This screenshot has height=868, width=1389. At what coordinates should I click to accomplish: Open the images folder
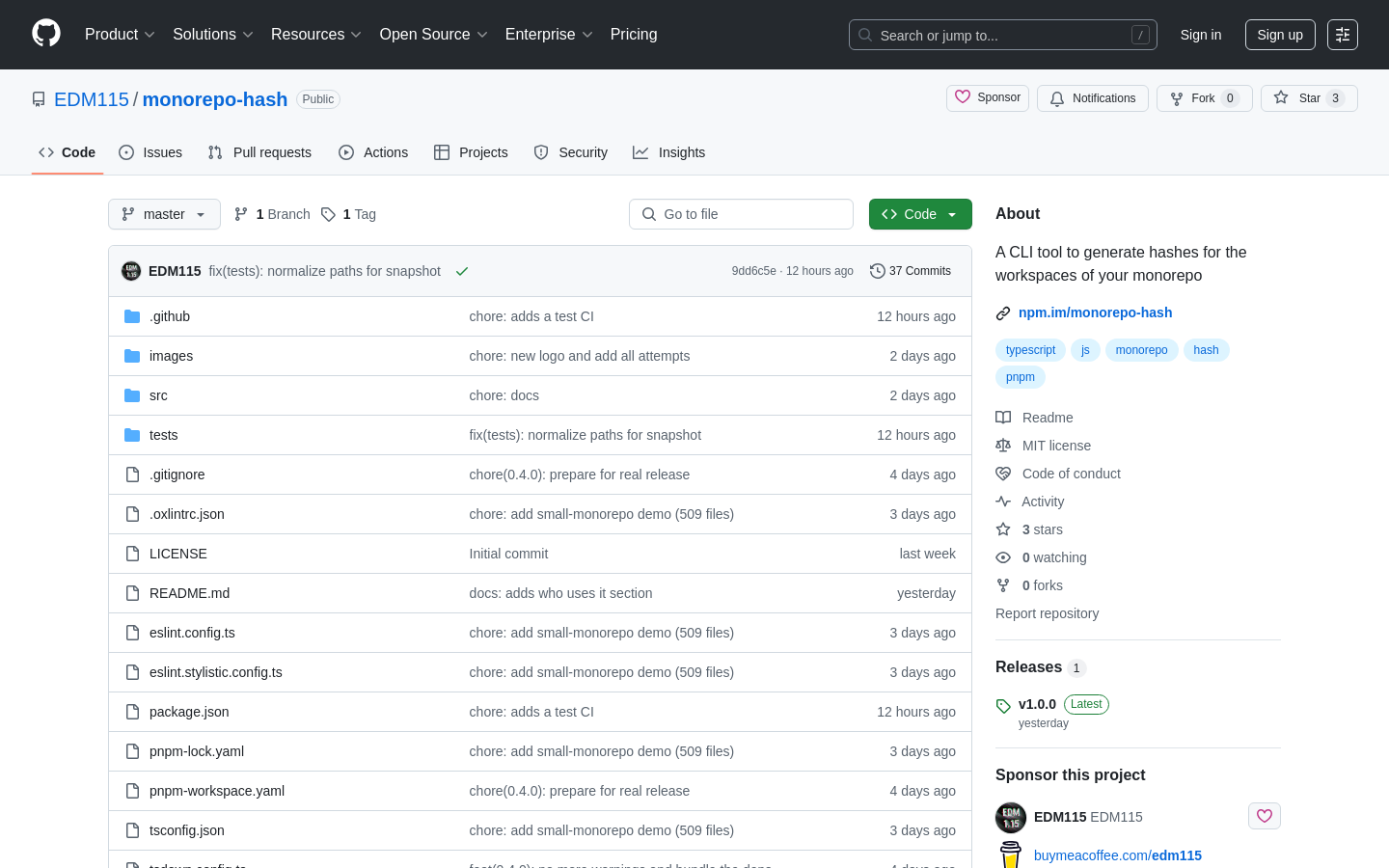coord(171,356)
